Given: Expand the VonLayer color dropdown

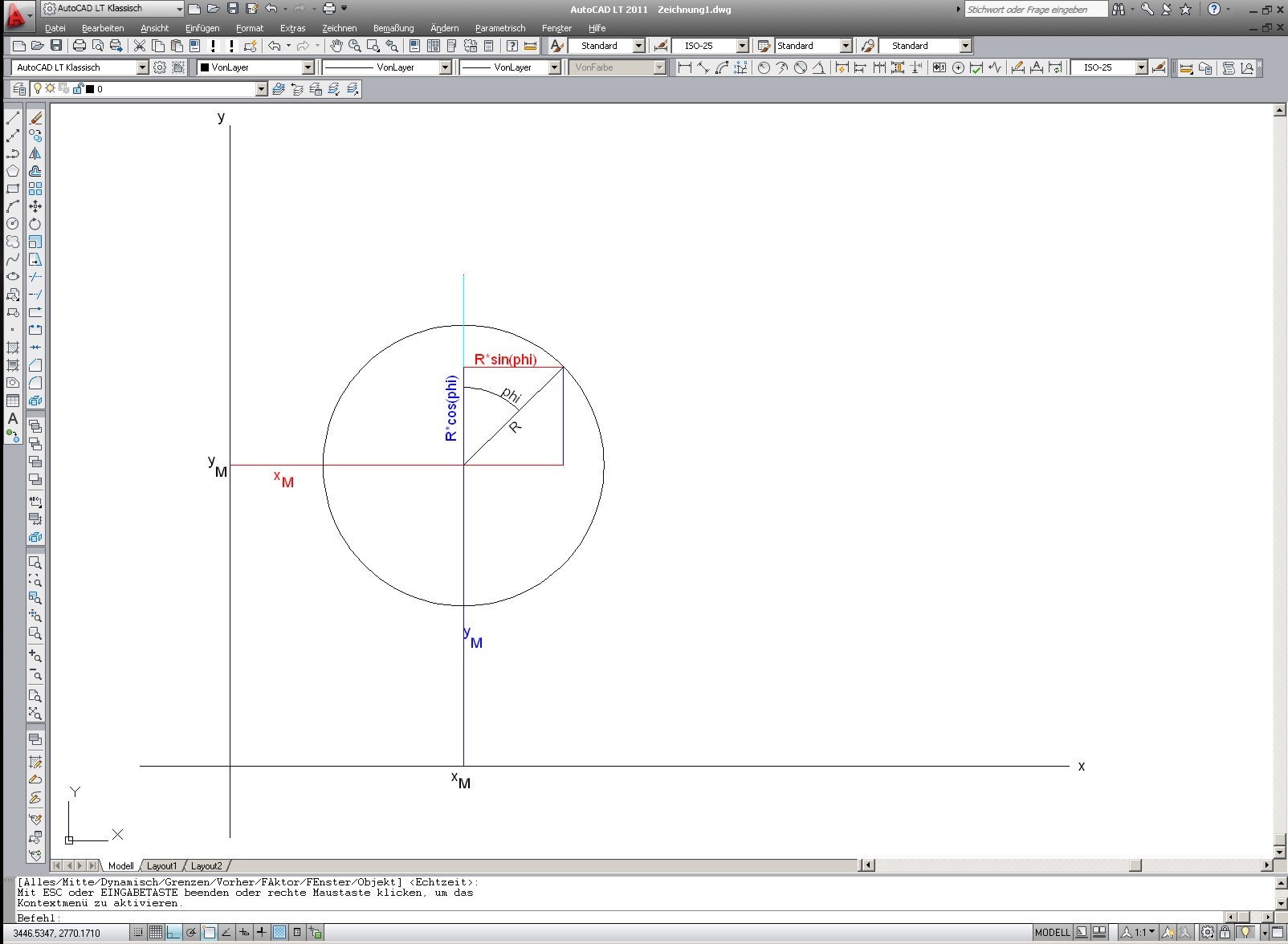Looking at the screenshot, I should pos(308,67).
